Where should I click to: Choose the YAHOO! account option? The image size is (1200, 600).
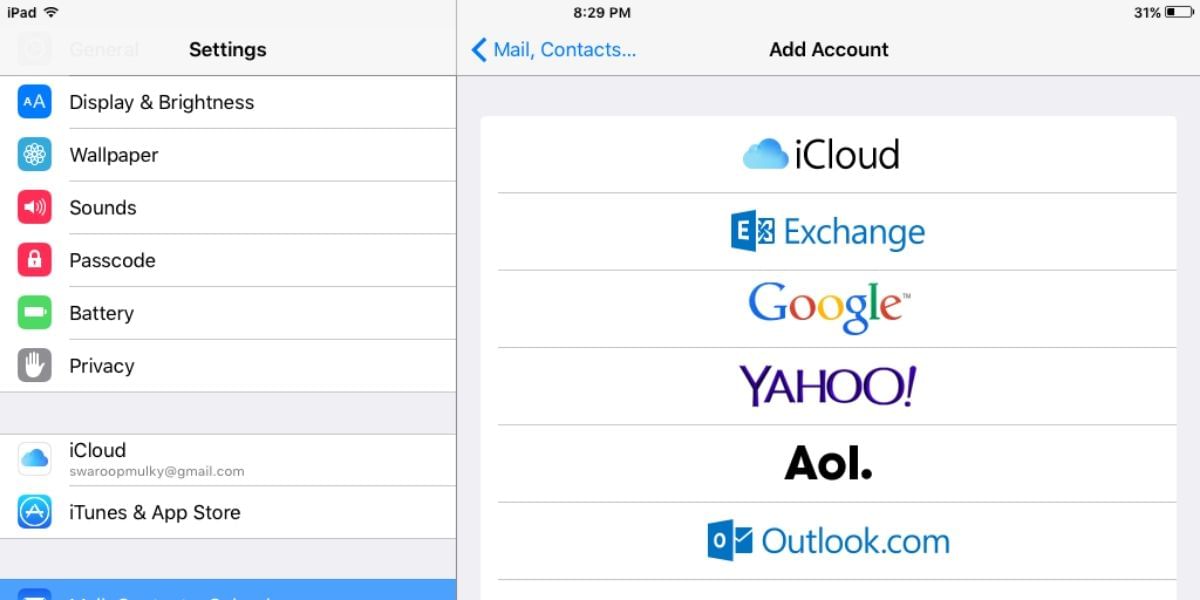click(x=828, y=387)
